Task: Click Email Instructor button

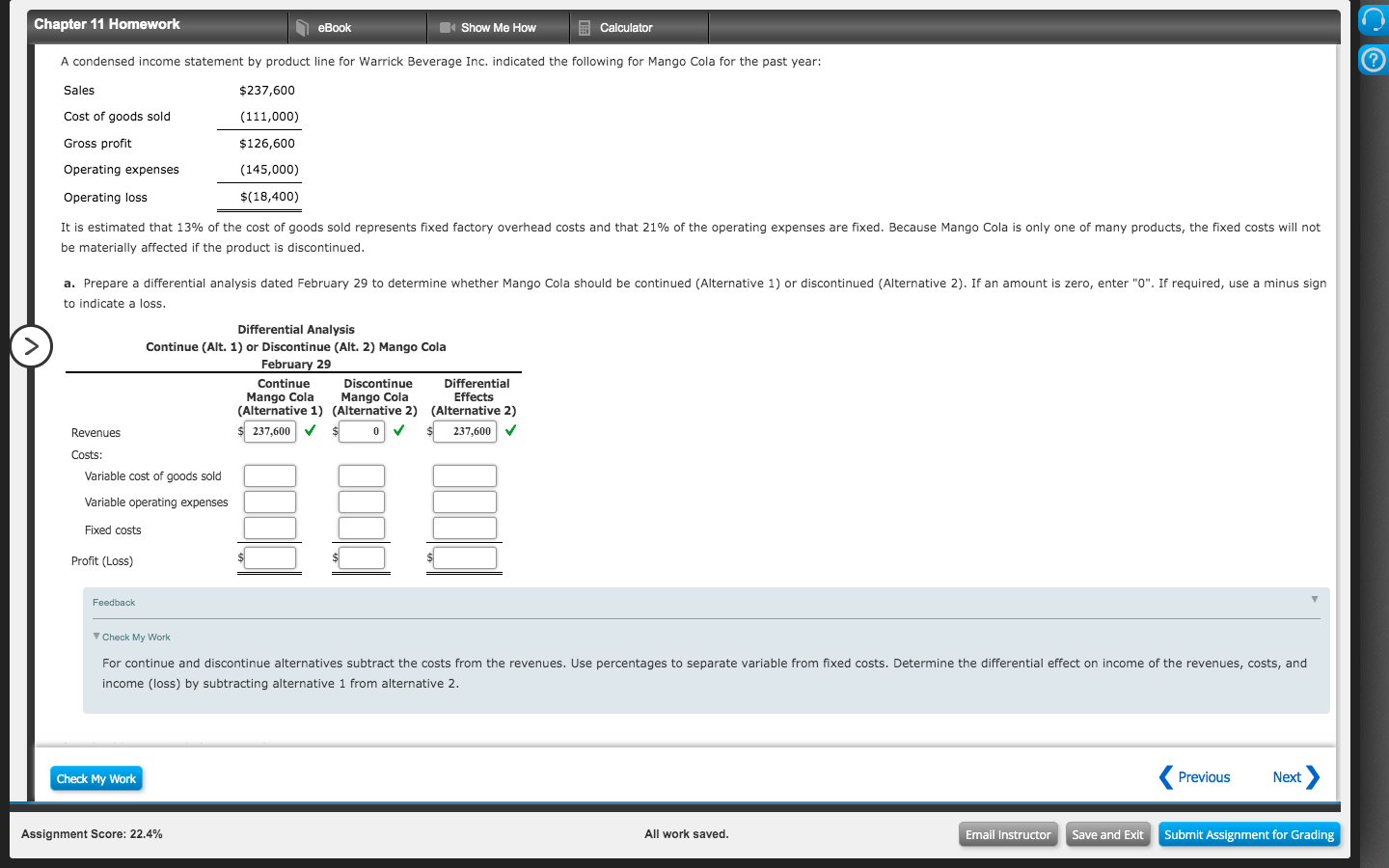Action: [x=1008, y=834]
